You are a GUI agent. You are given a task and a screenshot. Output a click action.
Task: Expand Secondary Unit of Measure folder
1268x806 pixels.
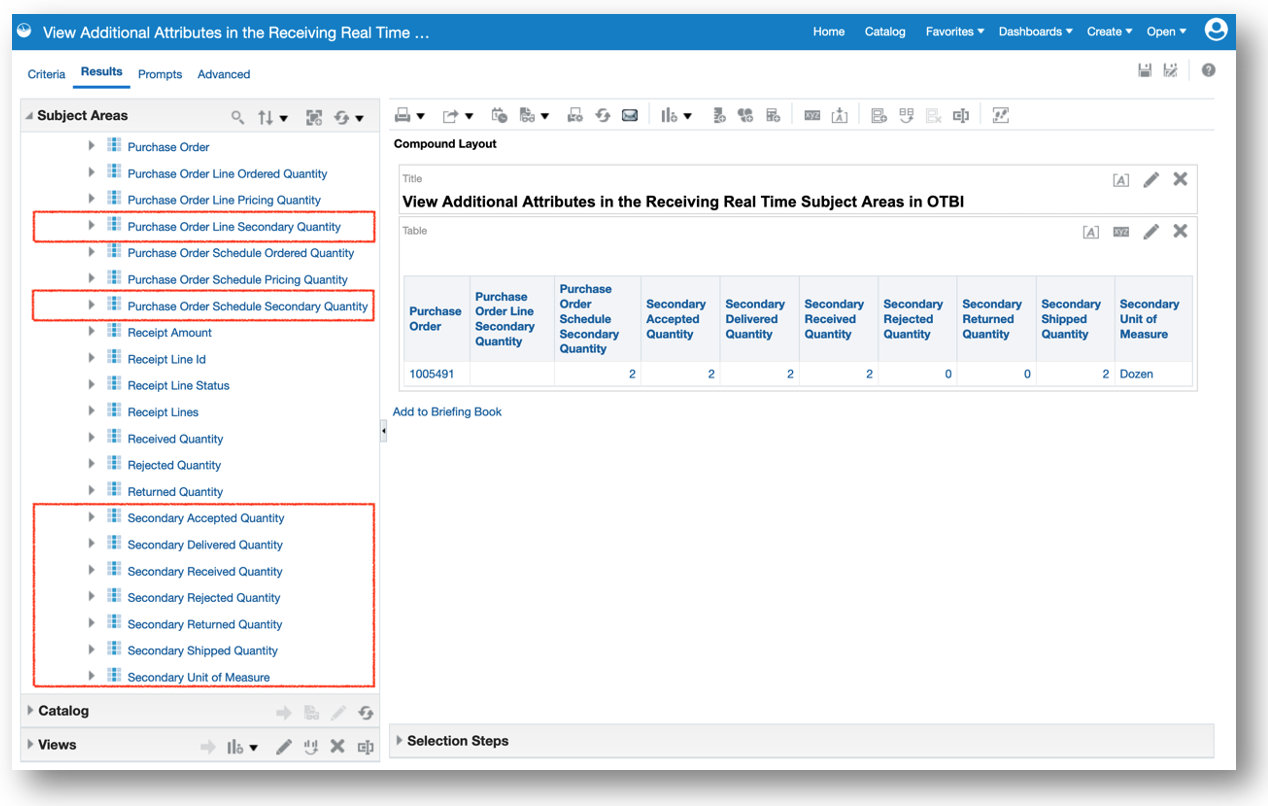91,677
